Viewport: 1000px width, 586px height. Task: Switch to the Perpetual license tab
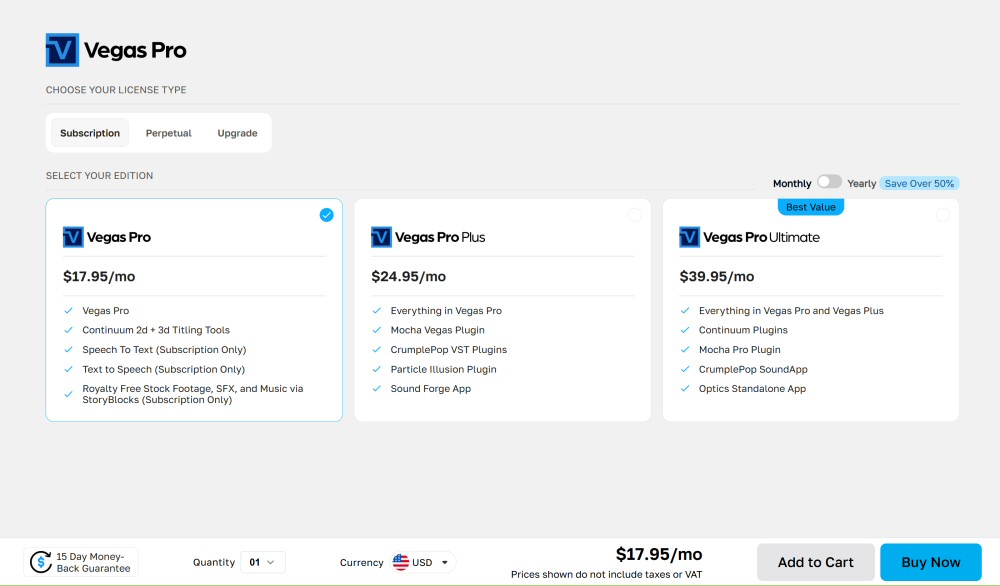coord(168,133)
